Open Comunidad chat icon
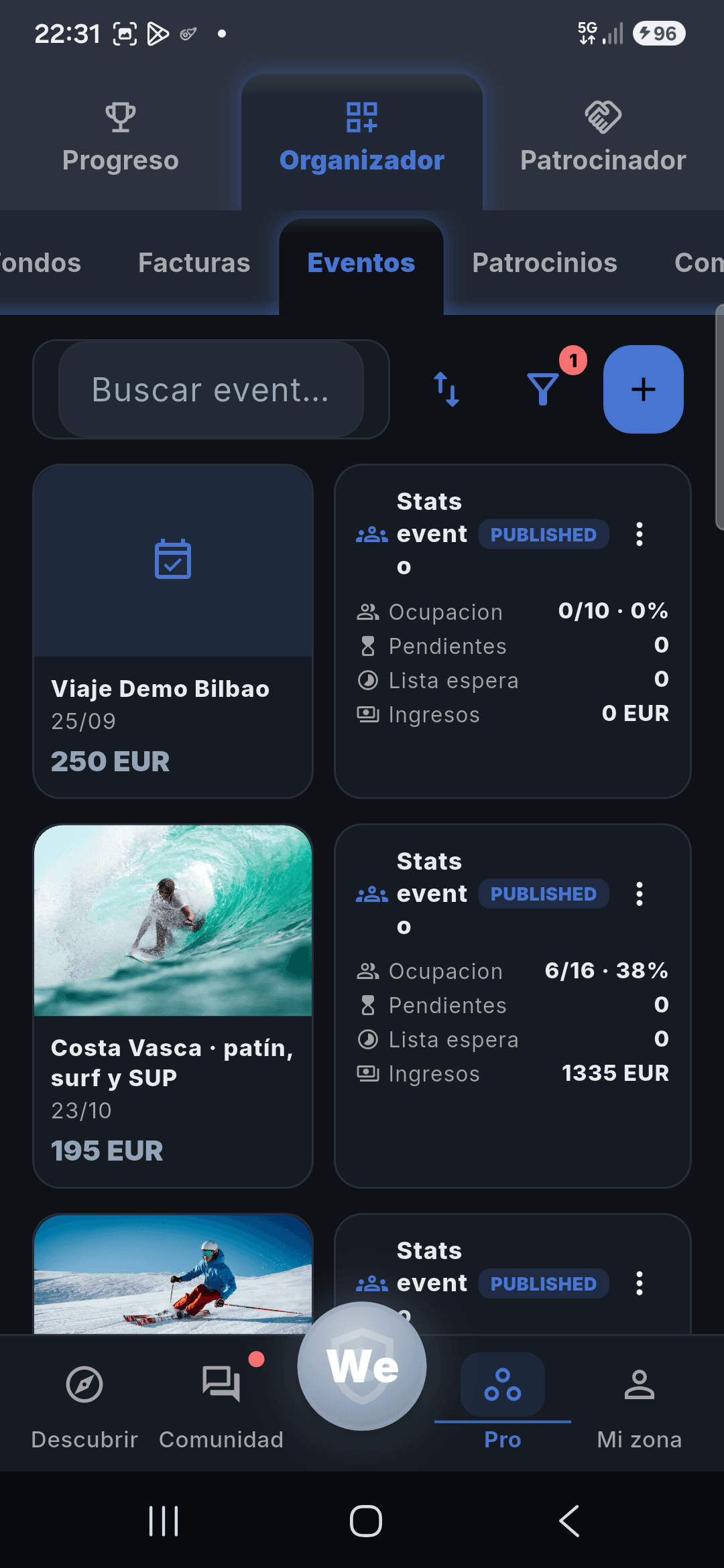 [221, 1384]
